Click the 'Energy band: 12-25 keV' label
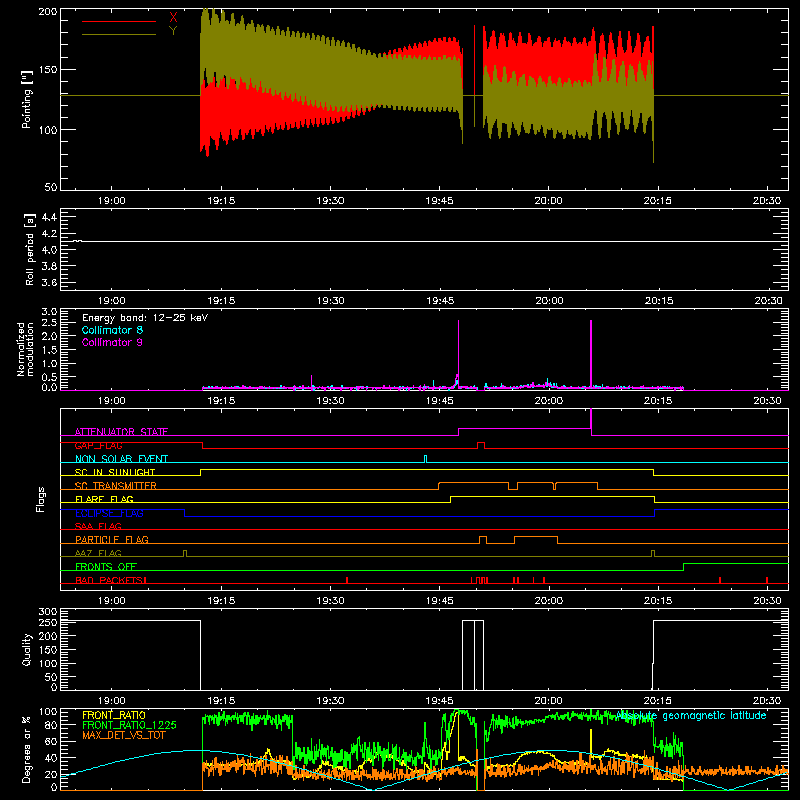Viewport: 800px width, 800px height. [145, 318]
